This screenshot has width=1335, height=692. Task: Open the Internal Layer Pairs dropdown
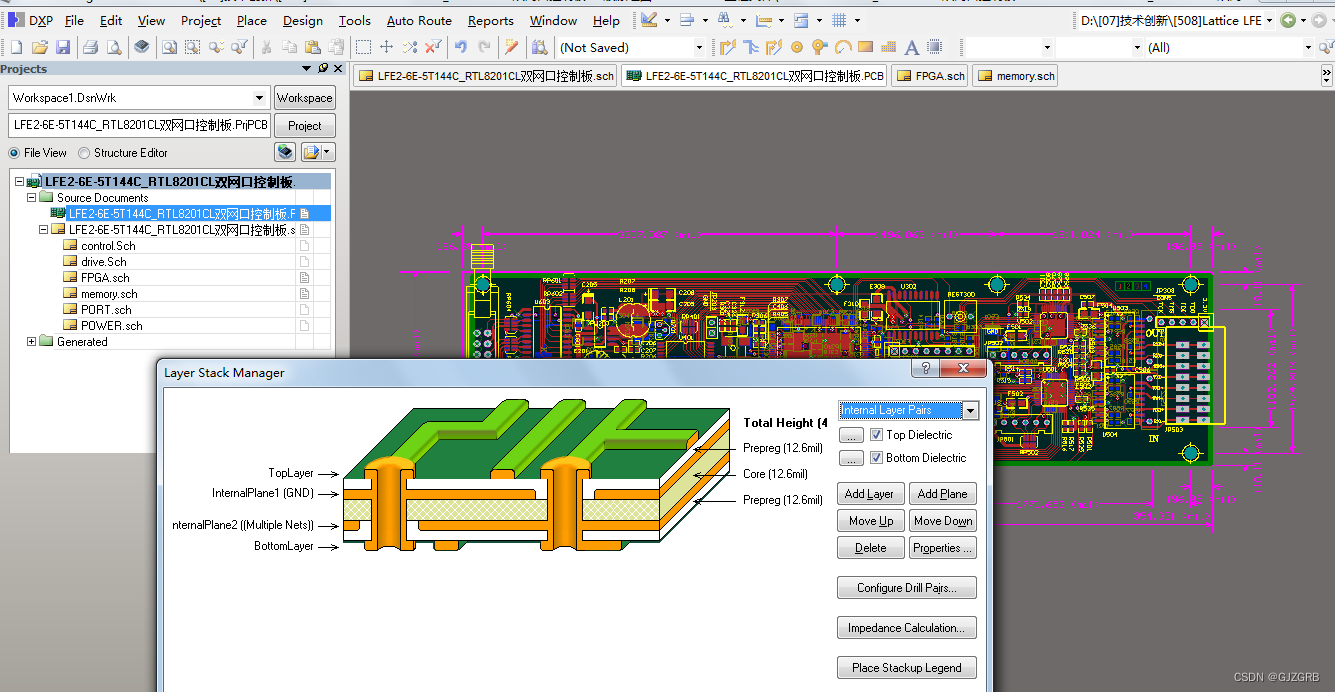pyautogui.click(x=969, y=409)
